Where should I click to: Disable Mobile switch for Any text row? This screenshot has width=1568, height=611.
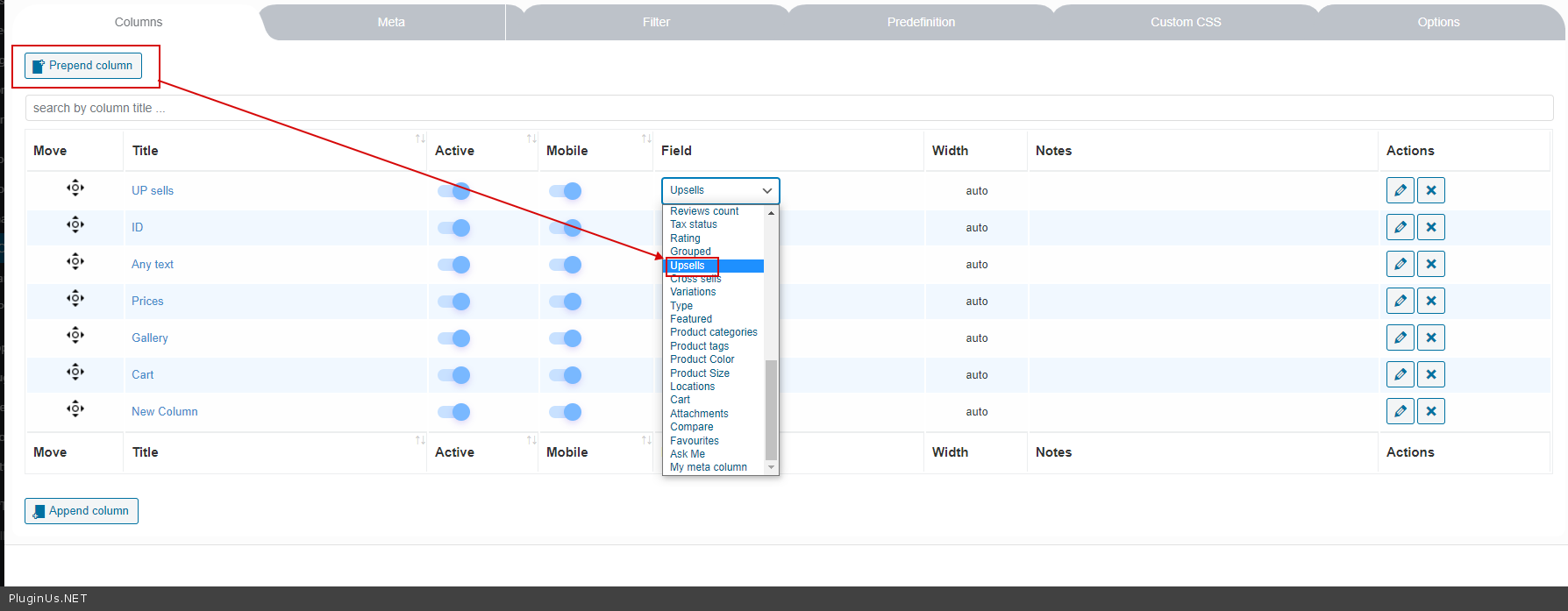[566, 265]
